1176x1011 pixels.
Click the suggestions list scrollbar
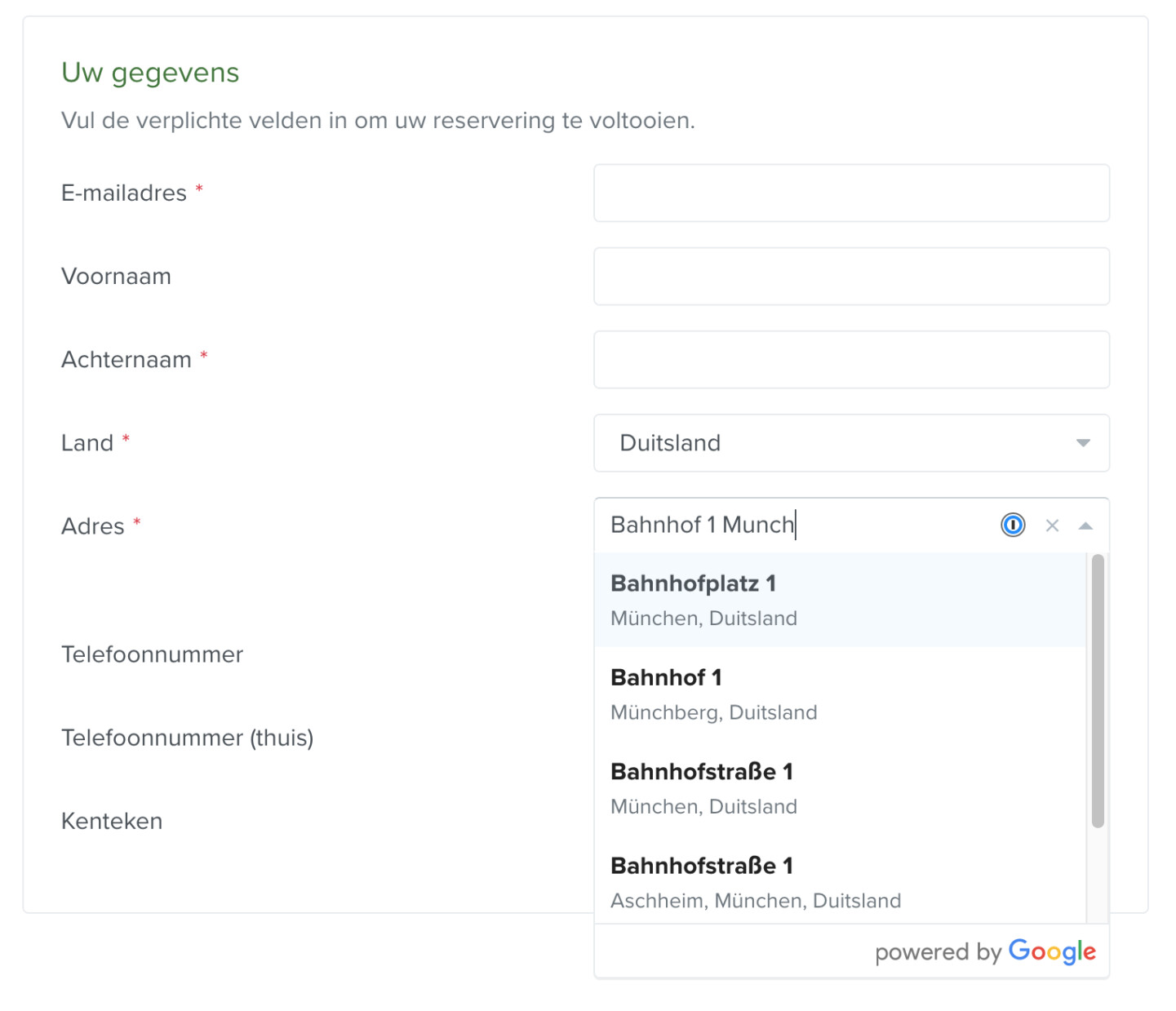pos(1098,690)
